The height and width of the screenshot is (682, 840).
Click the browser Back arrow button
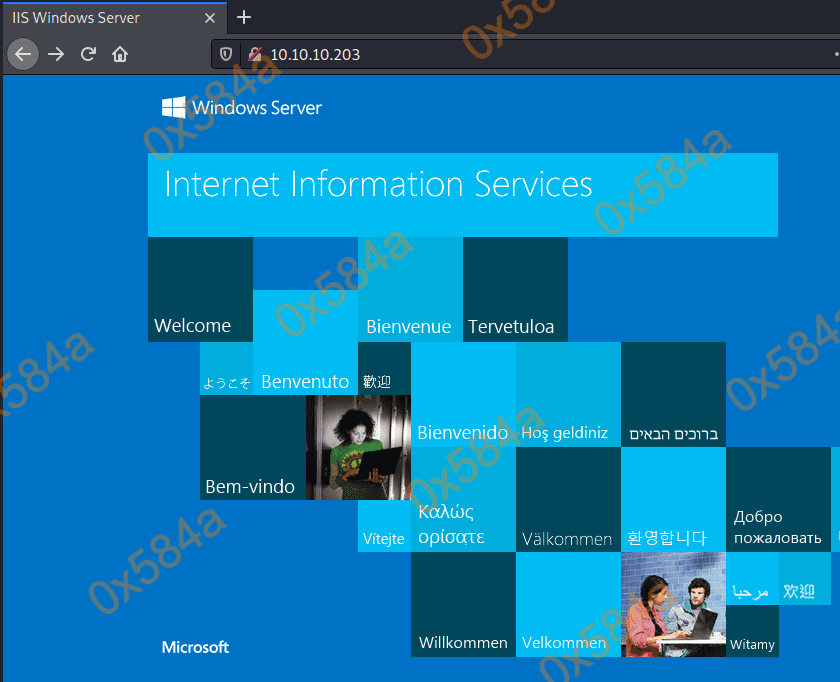point(22,54)
